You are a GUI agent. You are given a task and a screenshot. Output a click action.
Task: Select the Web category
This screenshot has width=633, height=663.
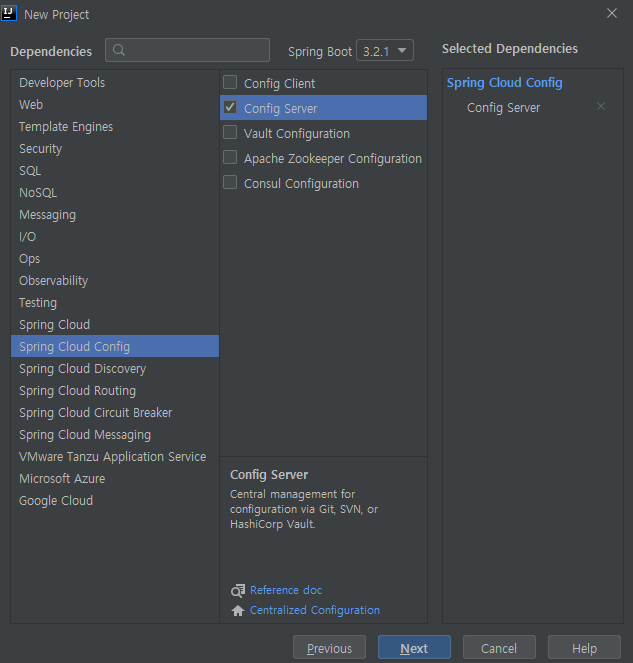(115, 104)
